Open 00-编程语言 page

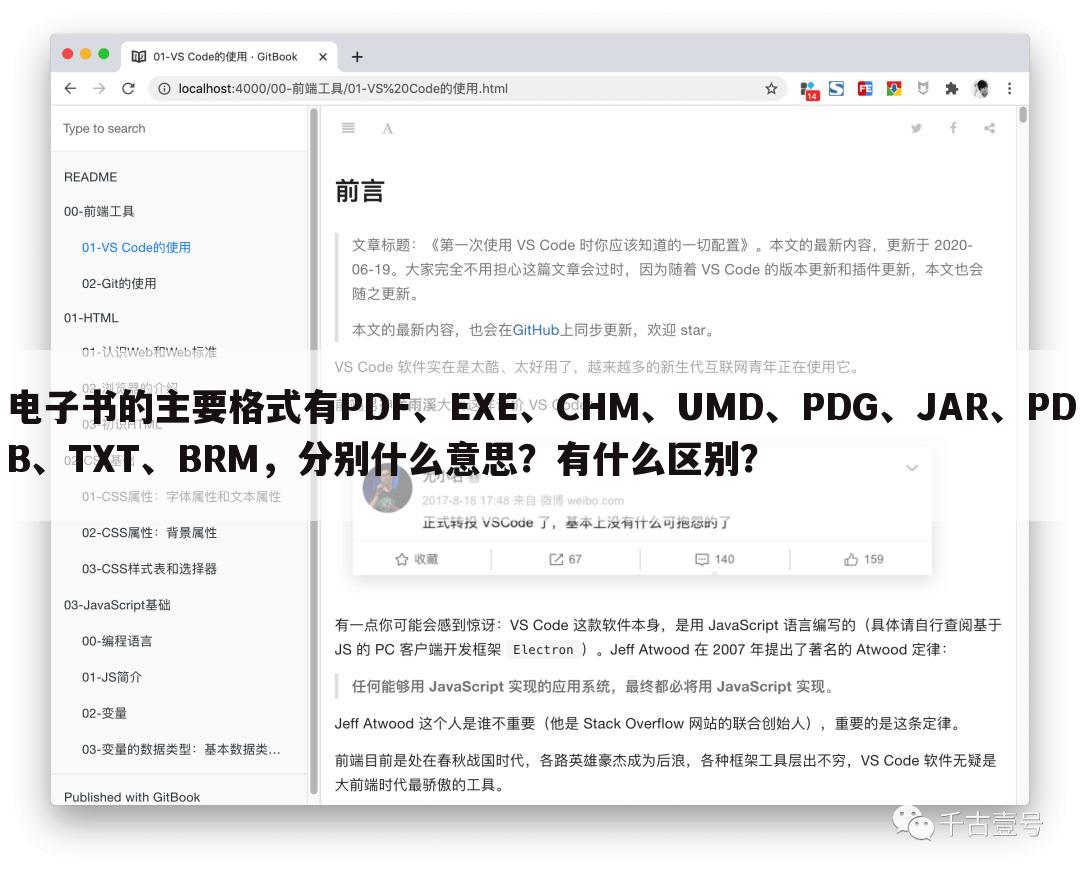tap(117, 641)
